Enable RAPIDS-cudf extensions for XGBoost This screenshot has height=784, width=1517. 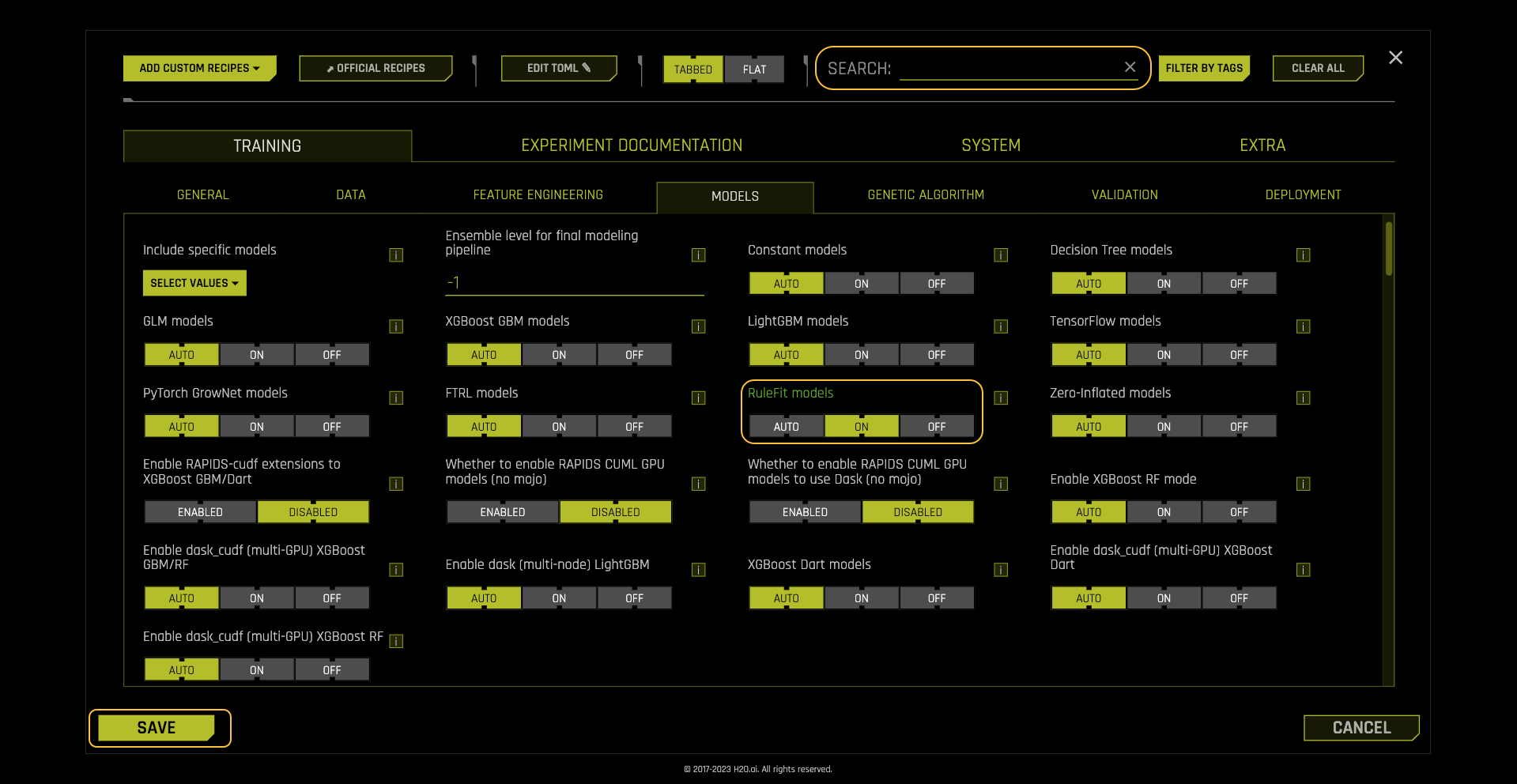200,512
